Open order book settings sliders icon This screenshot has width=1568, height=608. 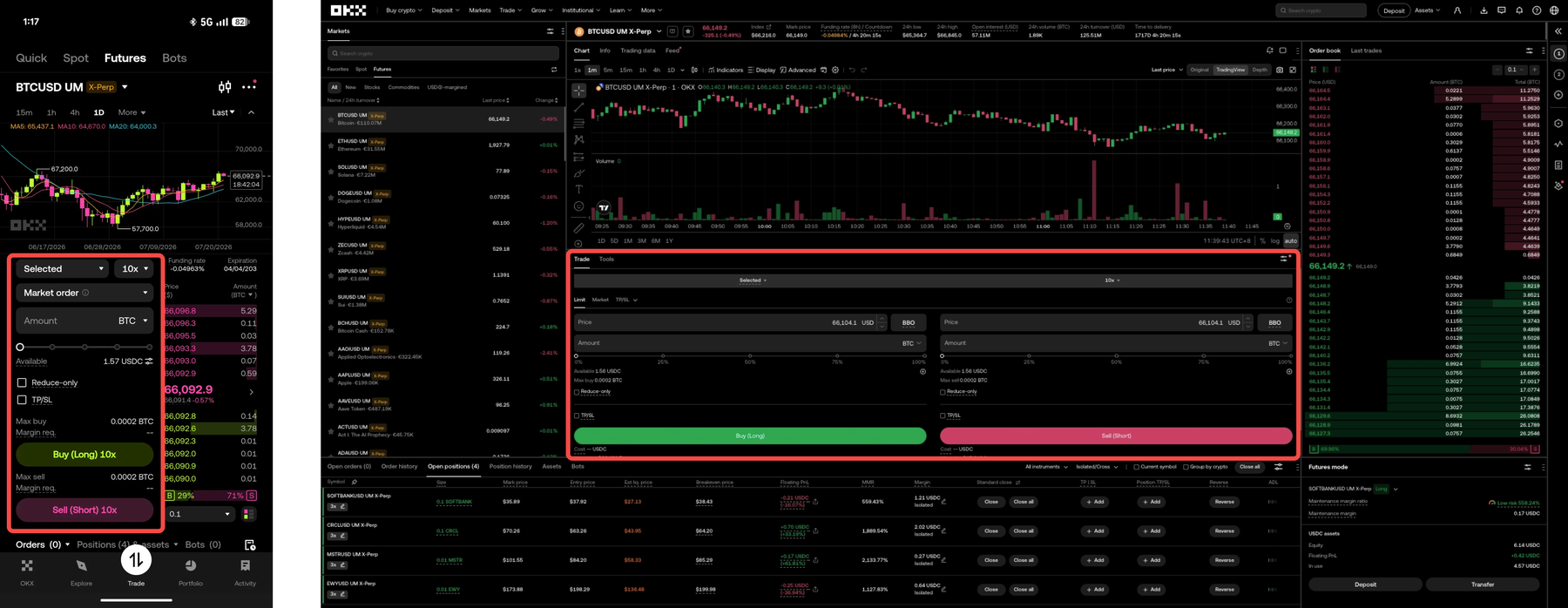point(1529,51)
